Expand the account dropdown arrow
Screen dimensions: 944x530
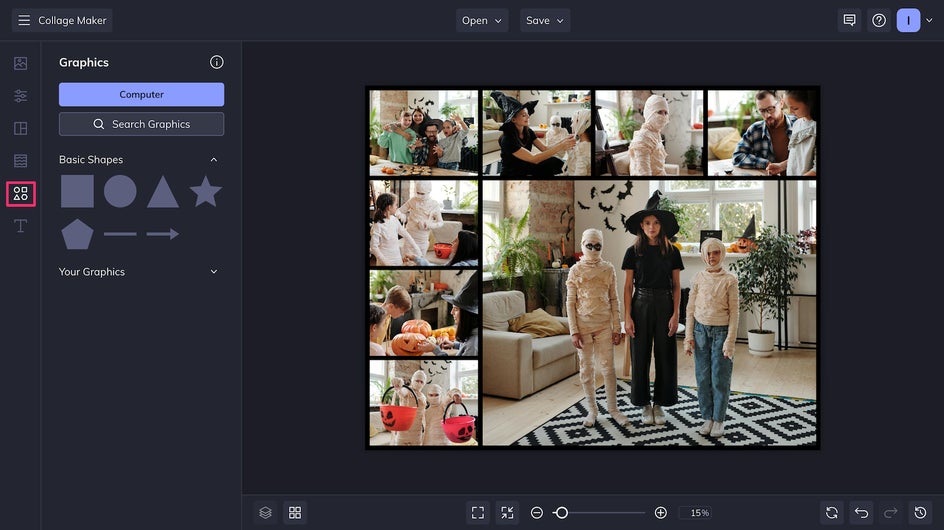point(929,20)
